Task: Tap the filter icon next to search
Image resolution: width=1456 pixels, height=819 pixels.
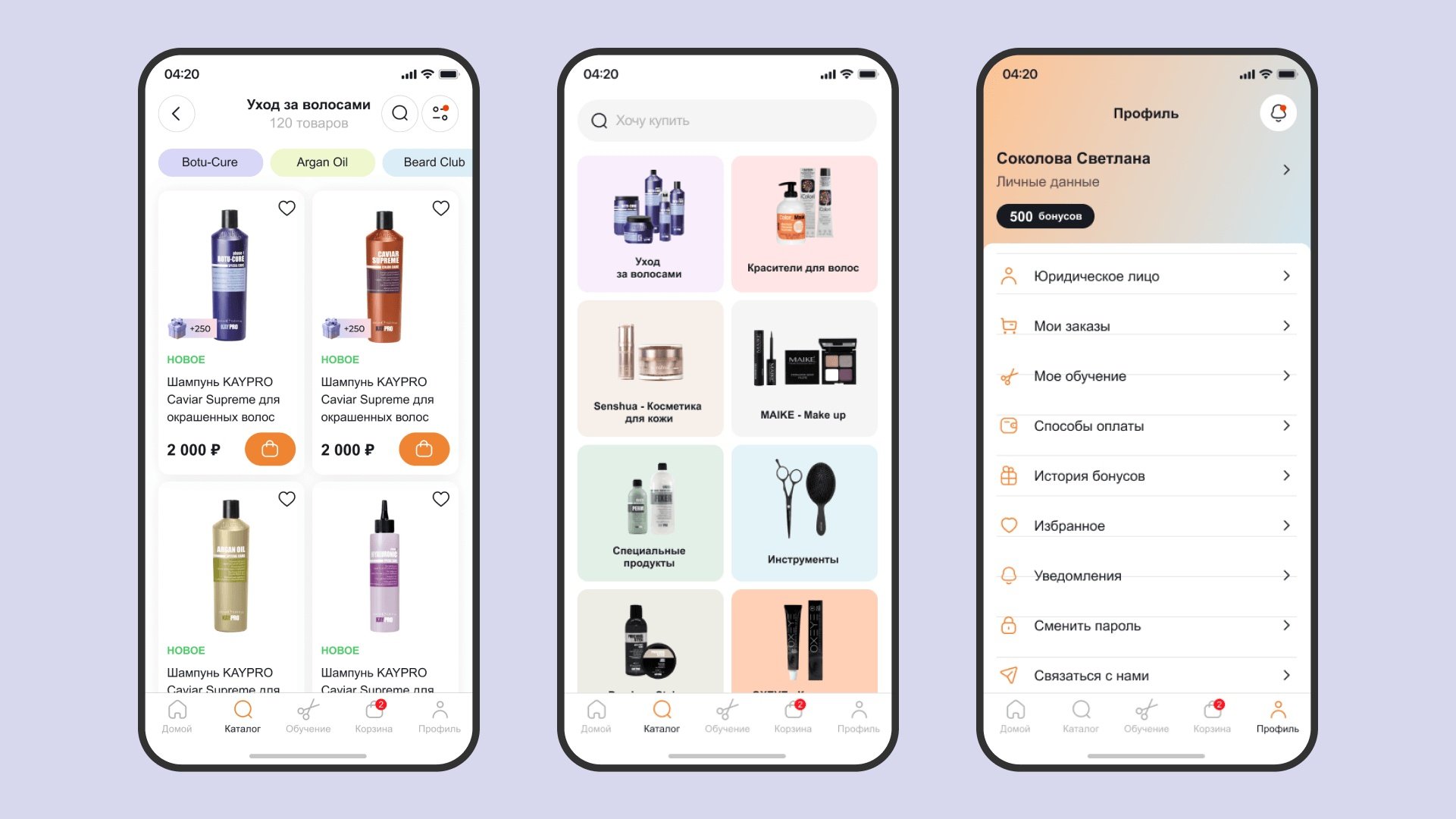Action: pyautogui.click(x=441, y=113)
